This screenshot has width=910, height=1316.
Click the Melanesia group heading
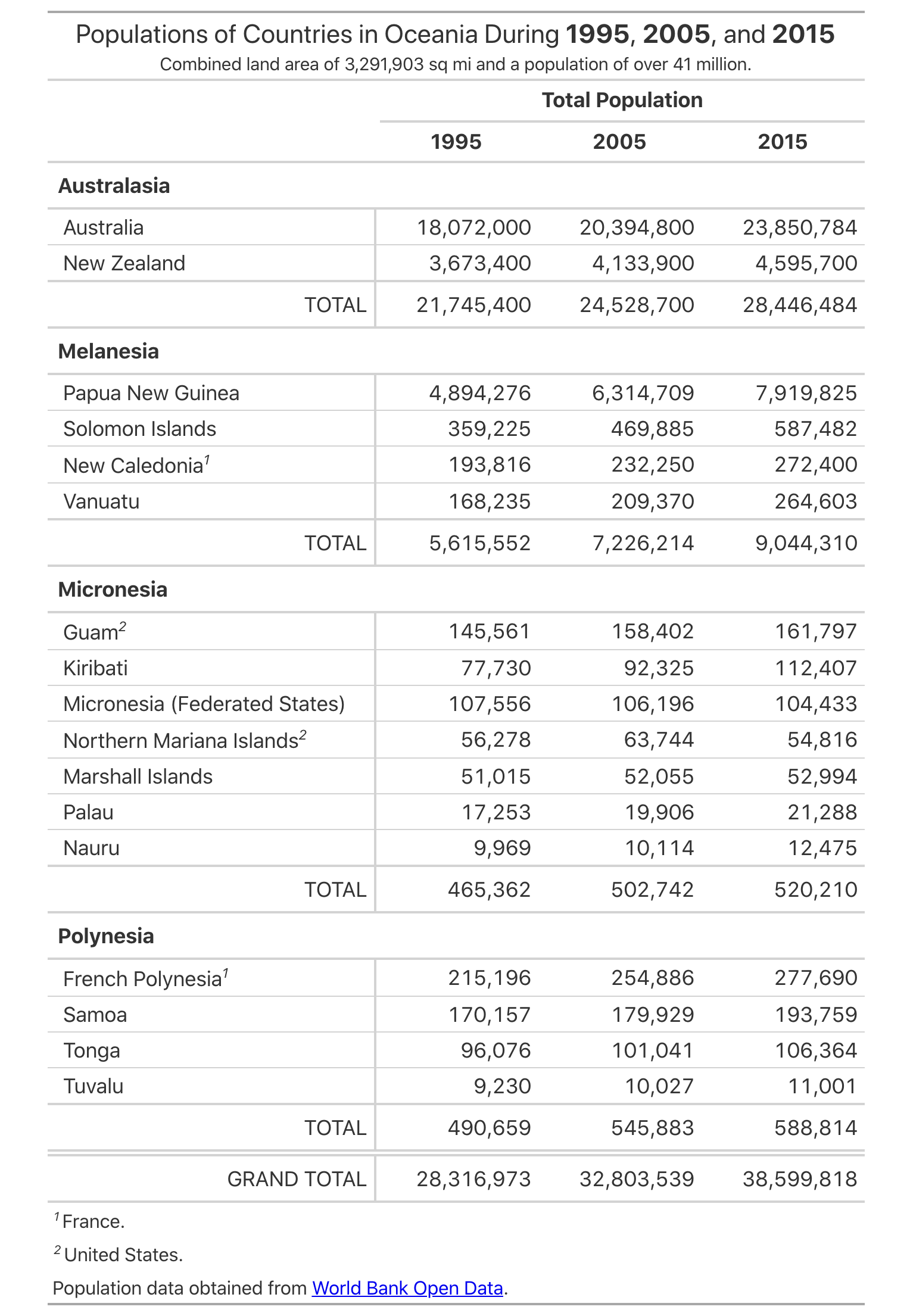(108, 351)
